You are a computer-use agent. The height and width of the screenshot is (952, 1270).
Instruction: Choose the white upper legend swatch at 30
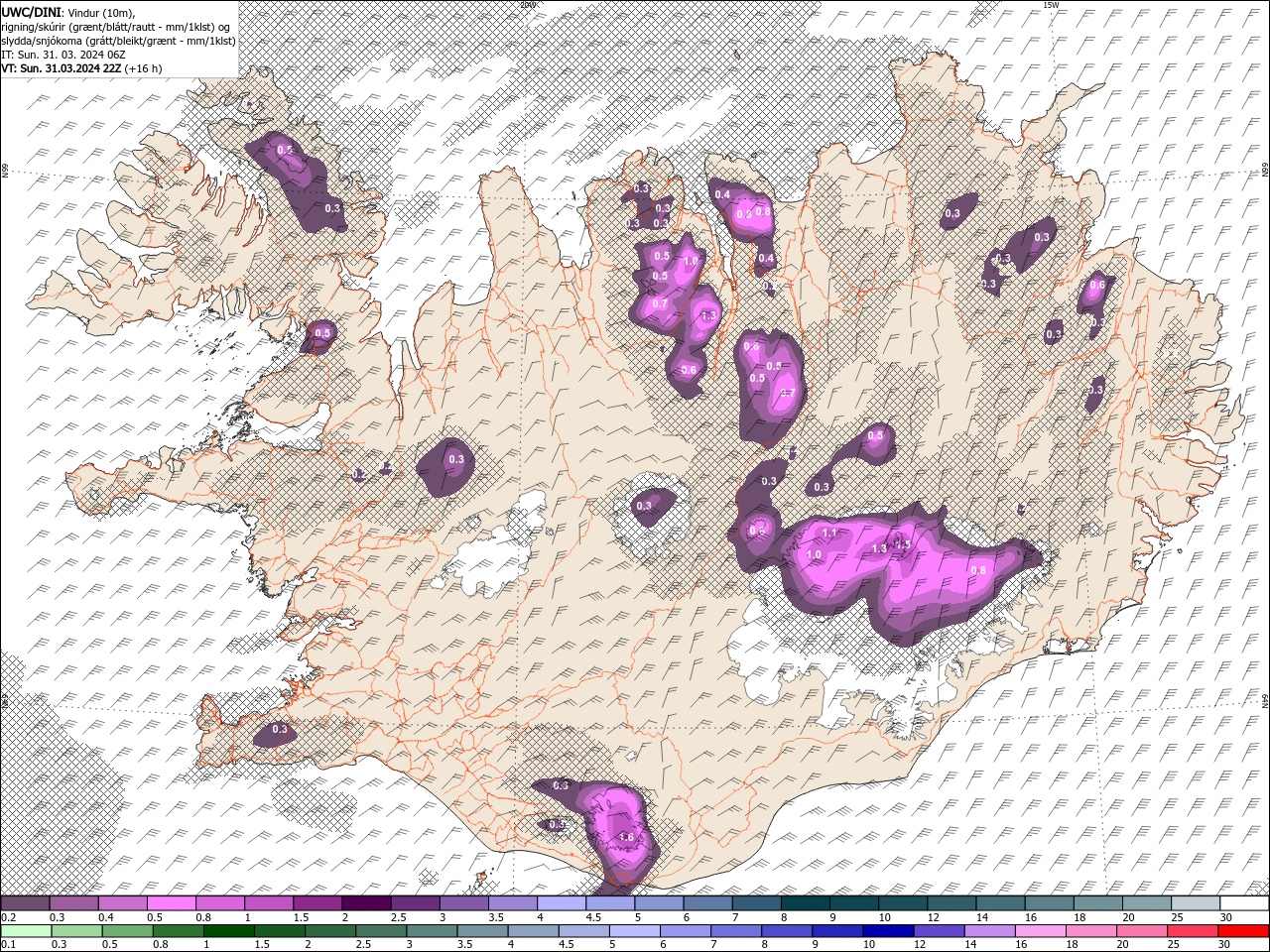click(x=1243, y=903)
